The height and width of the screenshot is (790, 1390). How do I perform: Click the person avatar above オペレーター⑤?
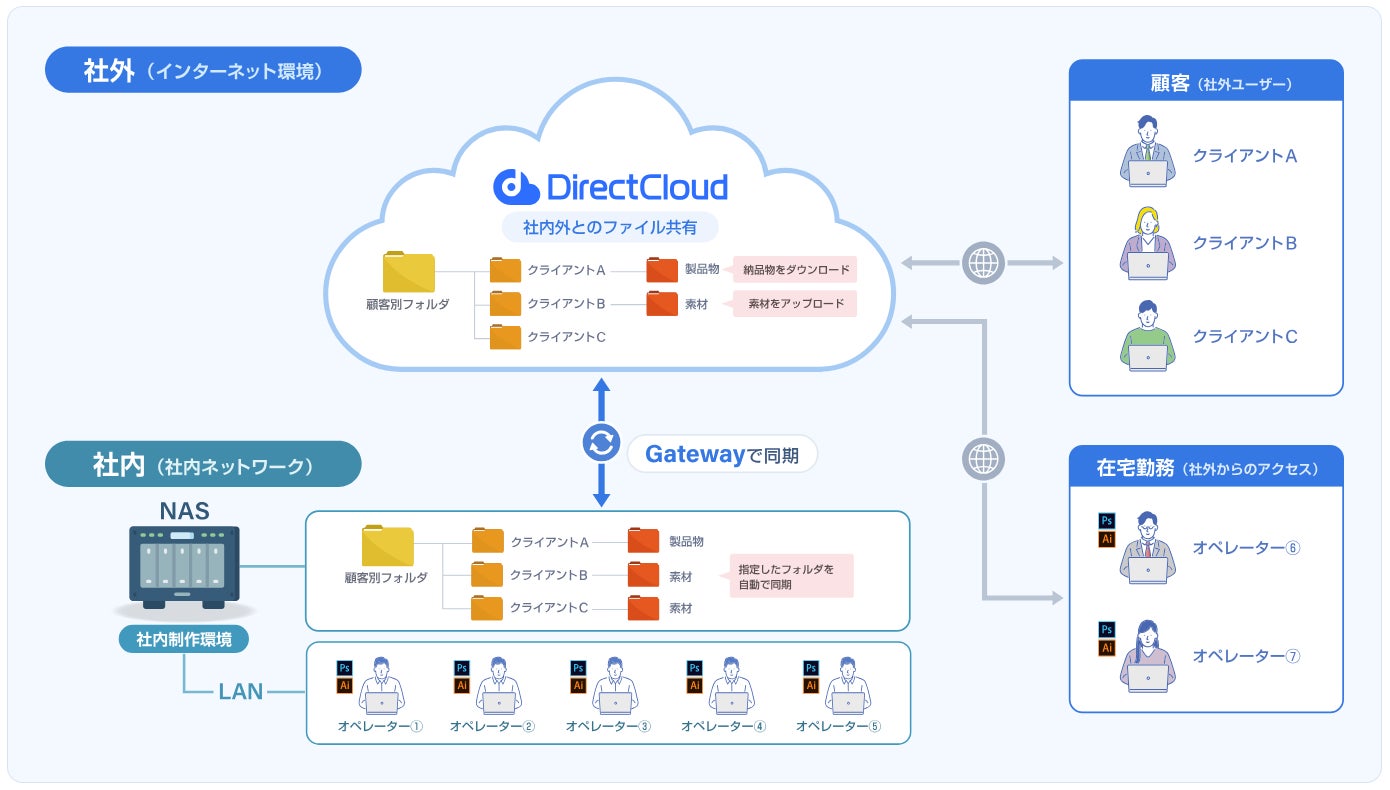(847, 686)
